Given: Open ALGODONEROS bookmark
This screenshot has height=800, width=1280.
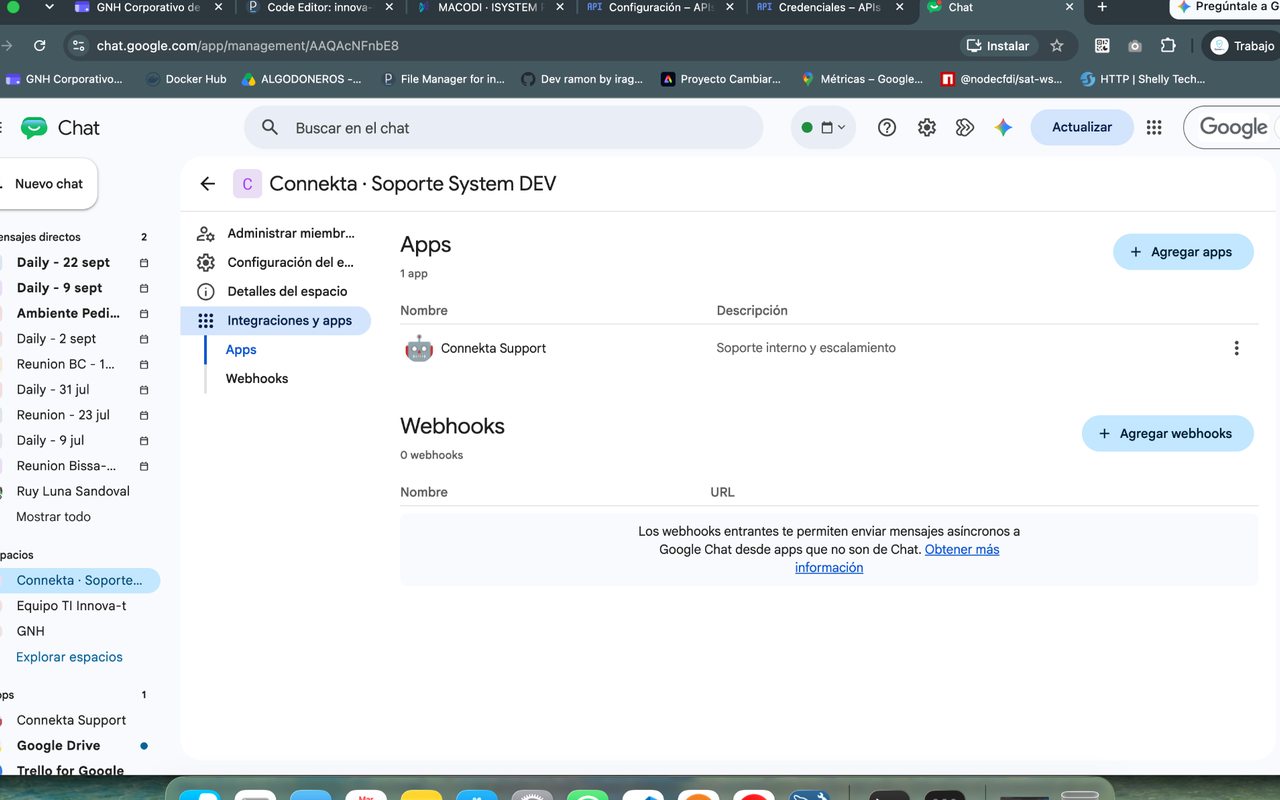Looking at the screenshot, I should coord(301,79).
